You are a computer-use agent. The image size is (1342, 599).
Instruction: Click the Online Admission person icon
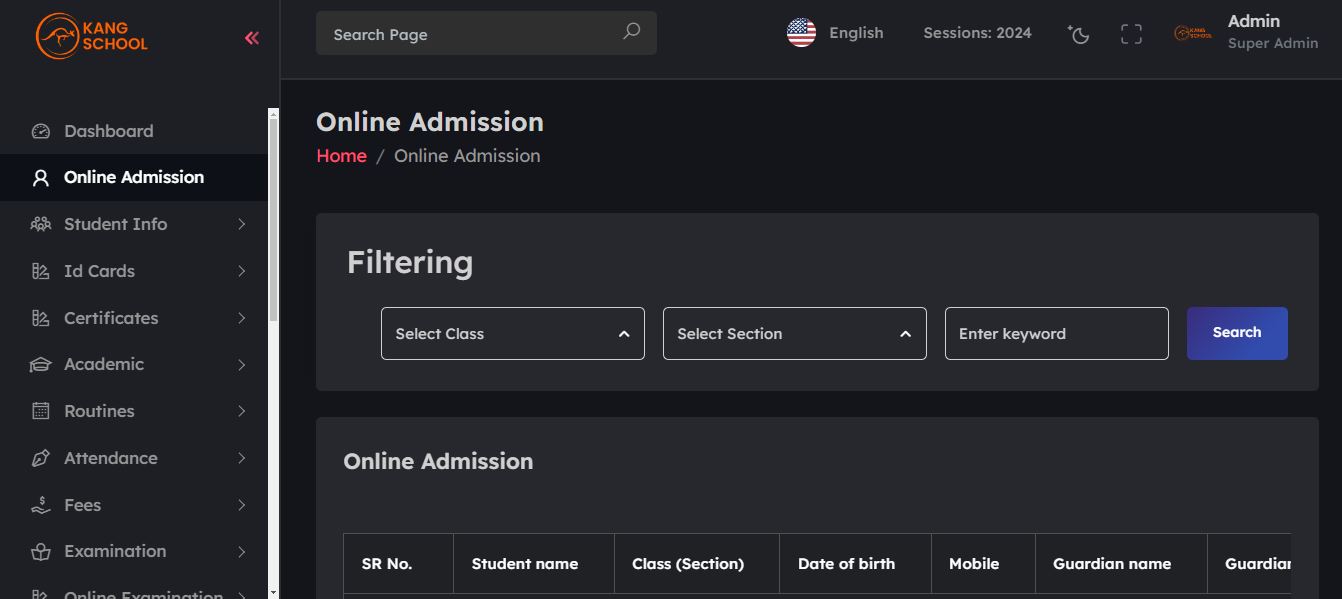41,178
